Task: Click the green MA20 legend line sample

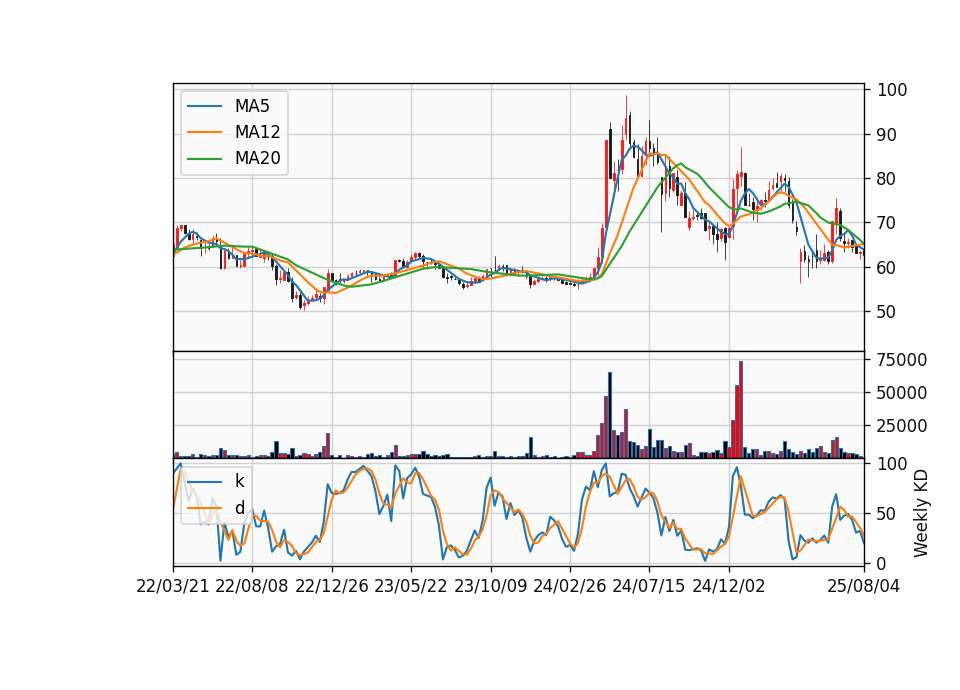Action: click(x=204, y=159)
